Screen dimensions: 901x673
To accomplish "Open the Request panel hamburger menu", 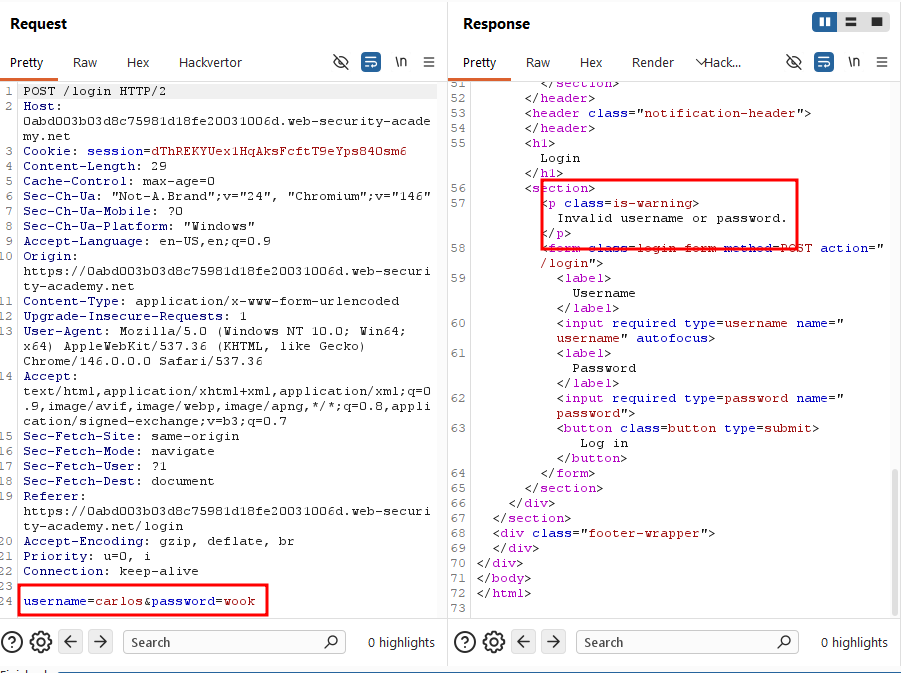I will pyautogui.click(x=429, y=62).
